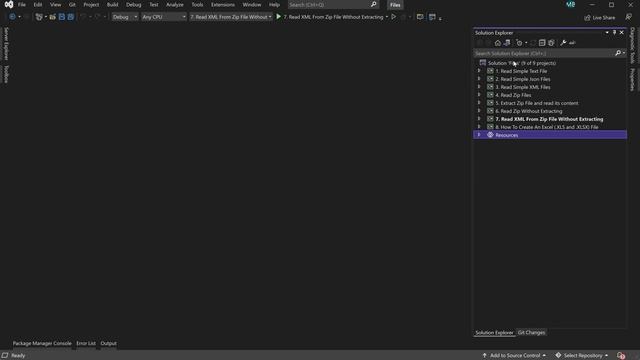Click the MB account badge
The width and height of the screenshot is (640, 360).
pyautogui.click(x=571, y=4)
